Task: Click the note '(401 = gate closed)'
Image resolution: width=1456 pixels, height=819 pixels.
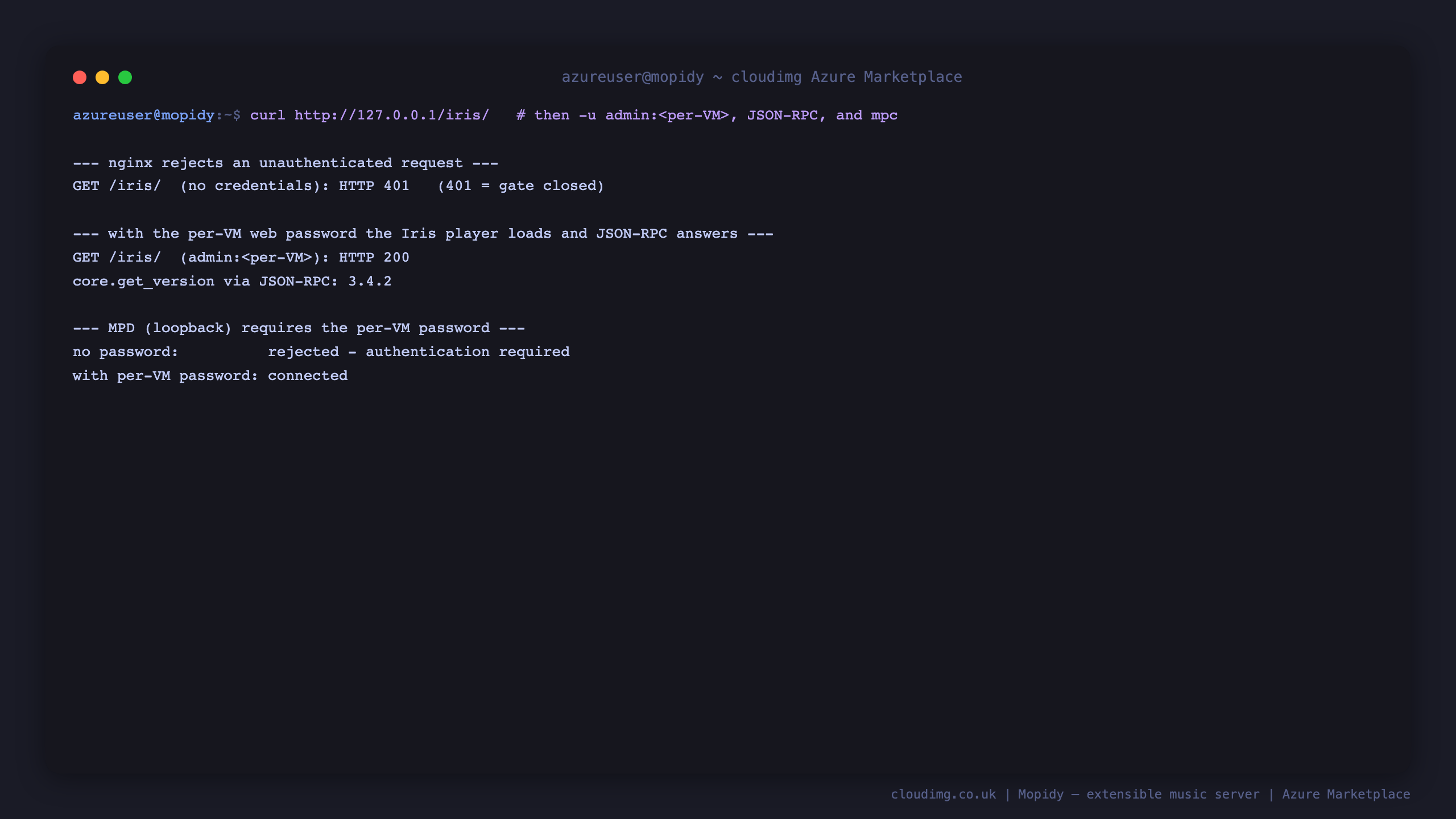Action: click(521, 186)
